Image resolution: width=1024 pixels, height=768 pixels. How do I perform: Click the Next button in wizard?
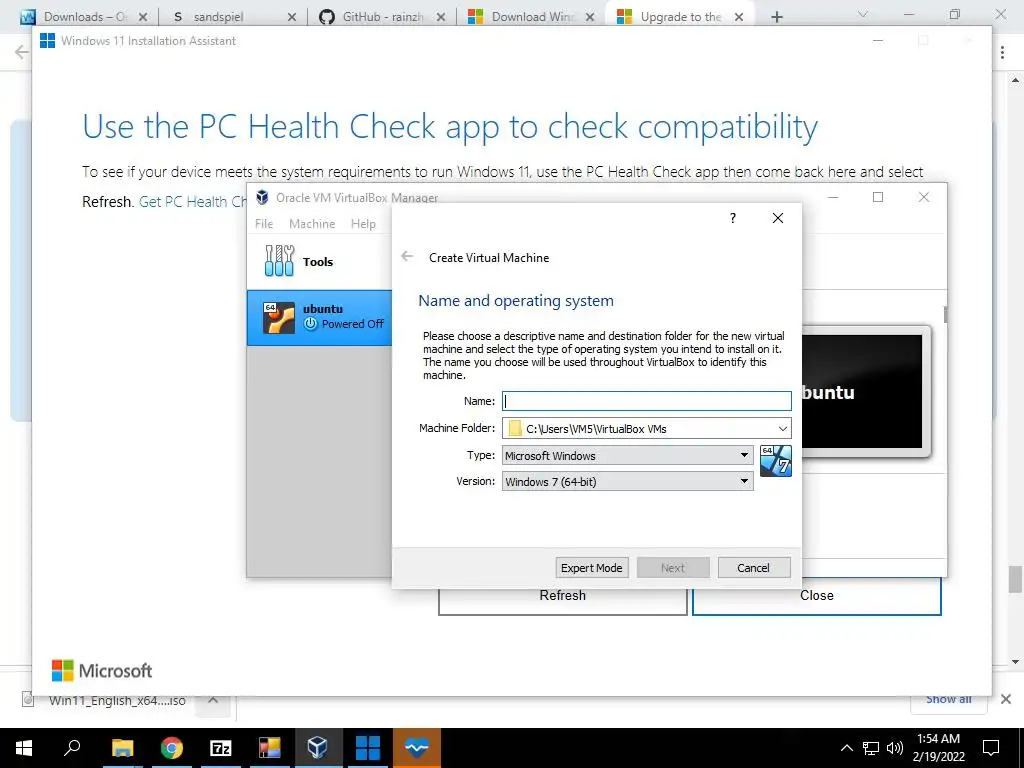tap(673, 568)
